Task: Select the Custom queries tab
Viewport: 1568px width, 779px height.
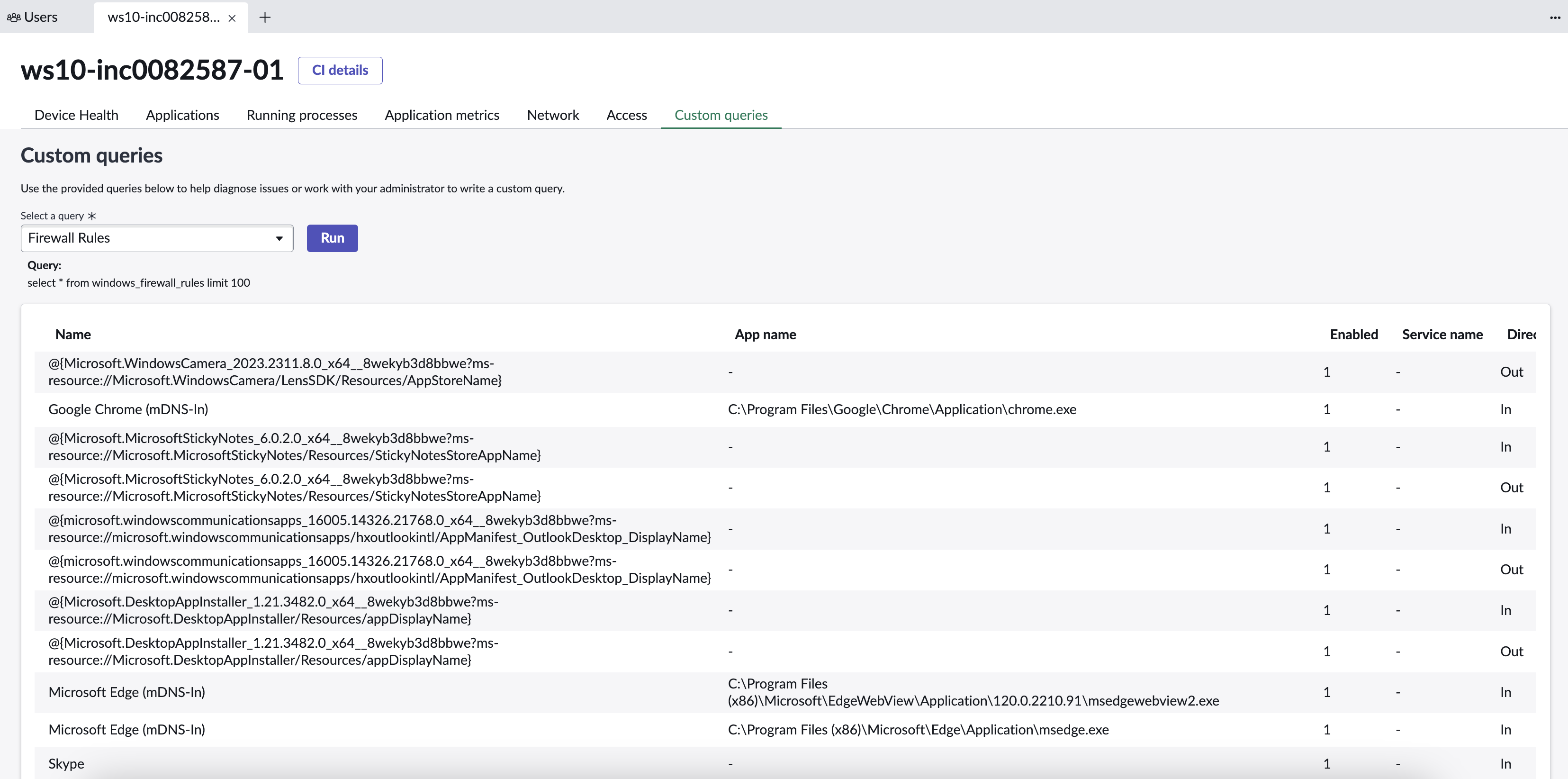Action: tap(721, 115)
